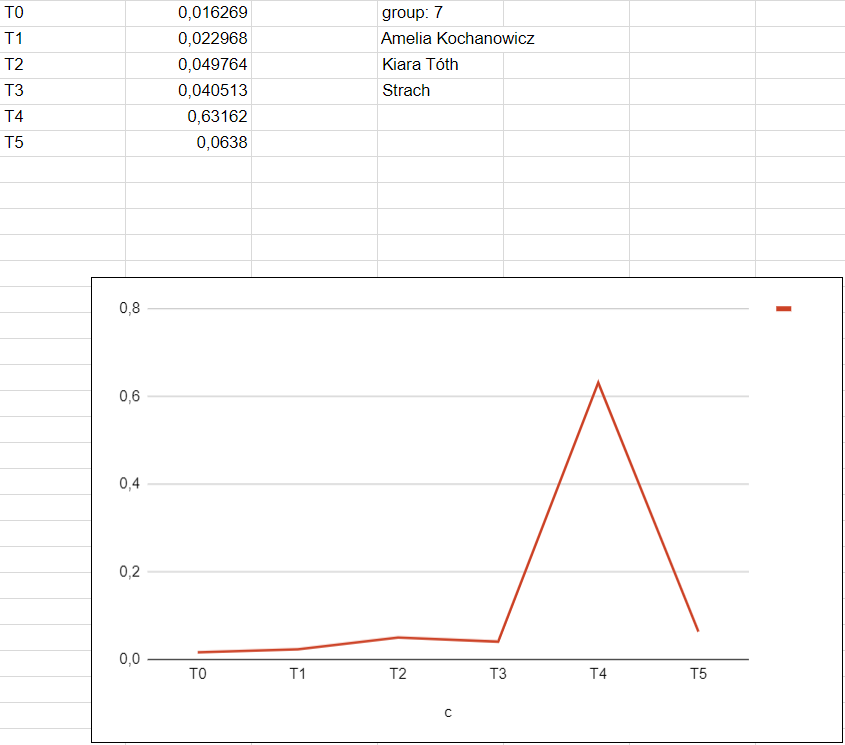Select the 0,4 vertical axis label
The height and width of the screenshot is (745, 845).
[130, 484]
